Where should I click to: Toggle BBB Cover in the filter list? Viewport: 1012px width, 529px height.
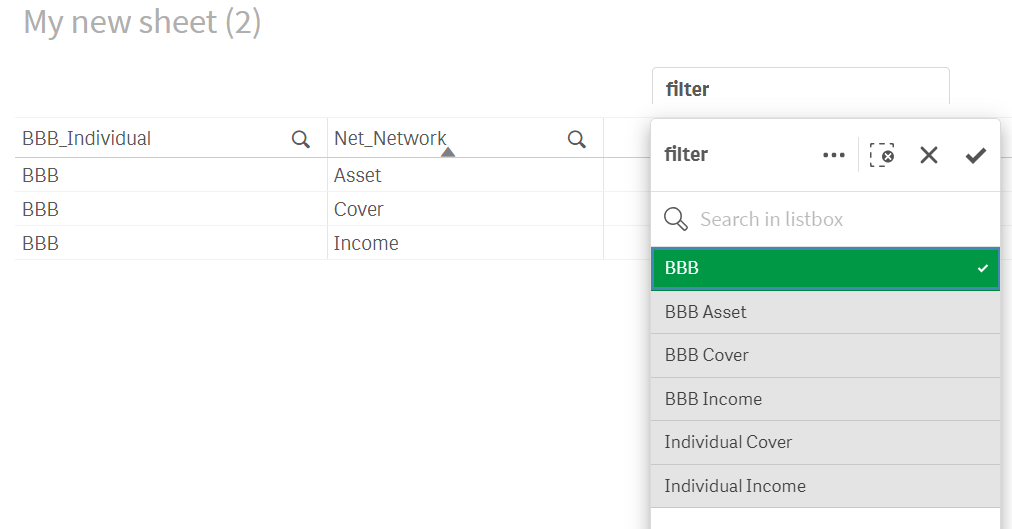825,355
